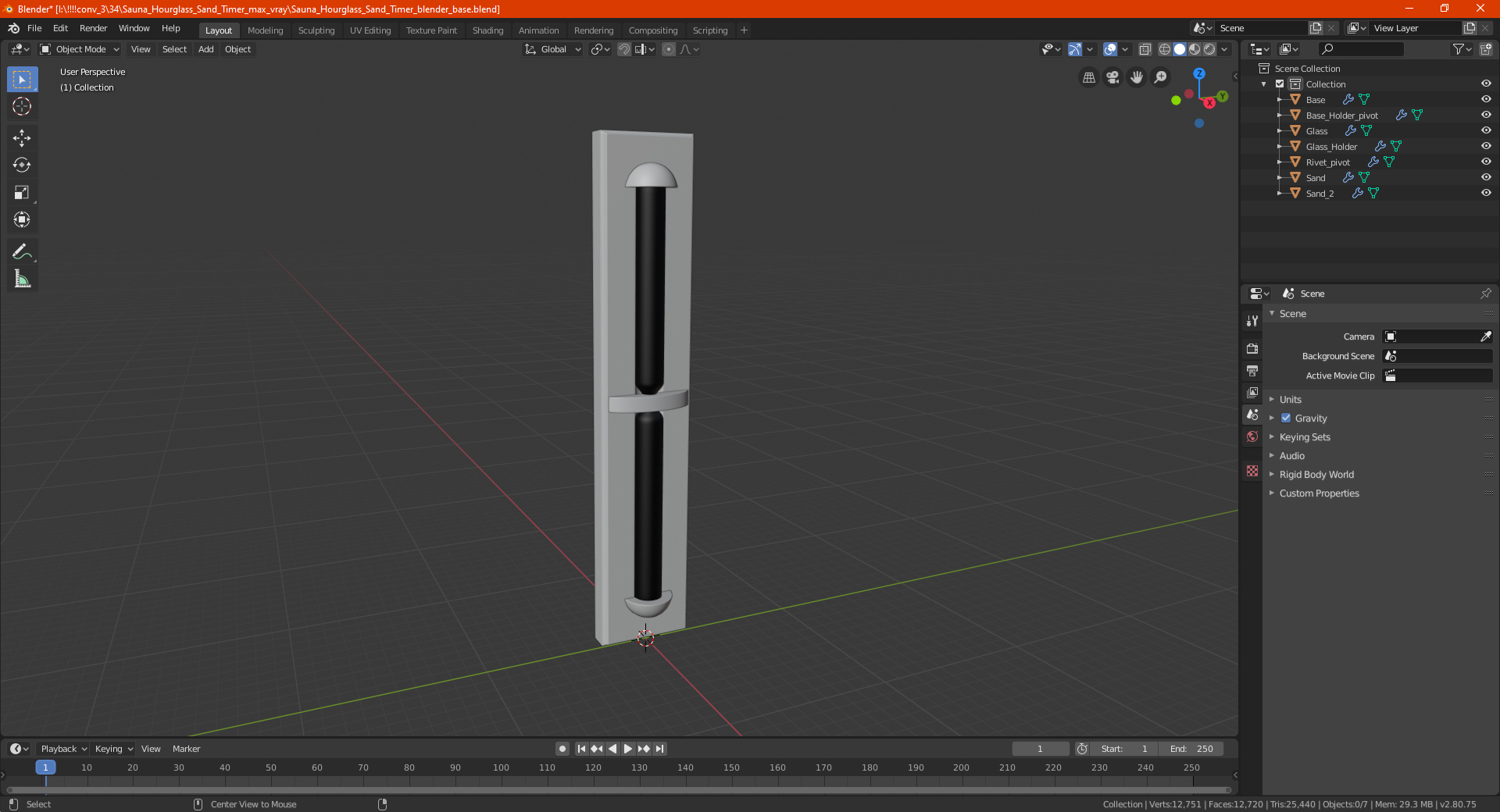Viewport: 1500px width, 812px height.
Task: Toggle snapping magnet button
Action: pos(624,49)
